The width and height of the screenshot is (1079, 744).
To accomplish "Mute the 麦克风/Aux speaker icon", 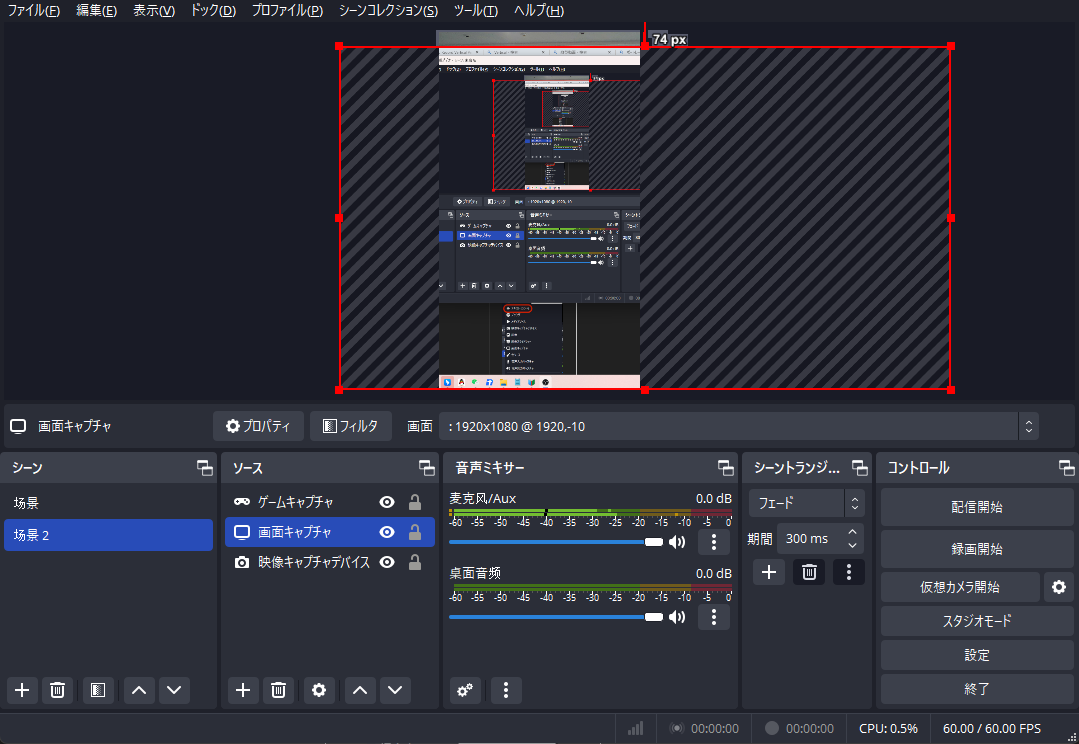I will 678,542.
